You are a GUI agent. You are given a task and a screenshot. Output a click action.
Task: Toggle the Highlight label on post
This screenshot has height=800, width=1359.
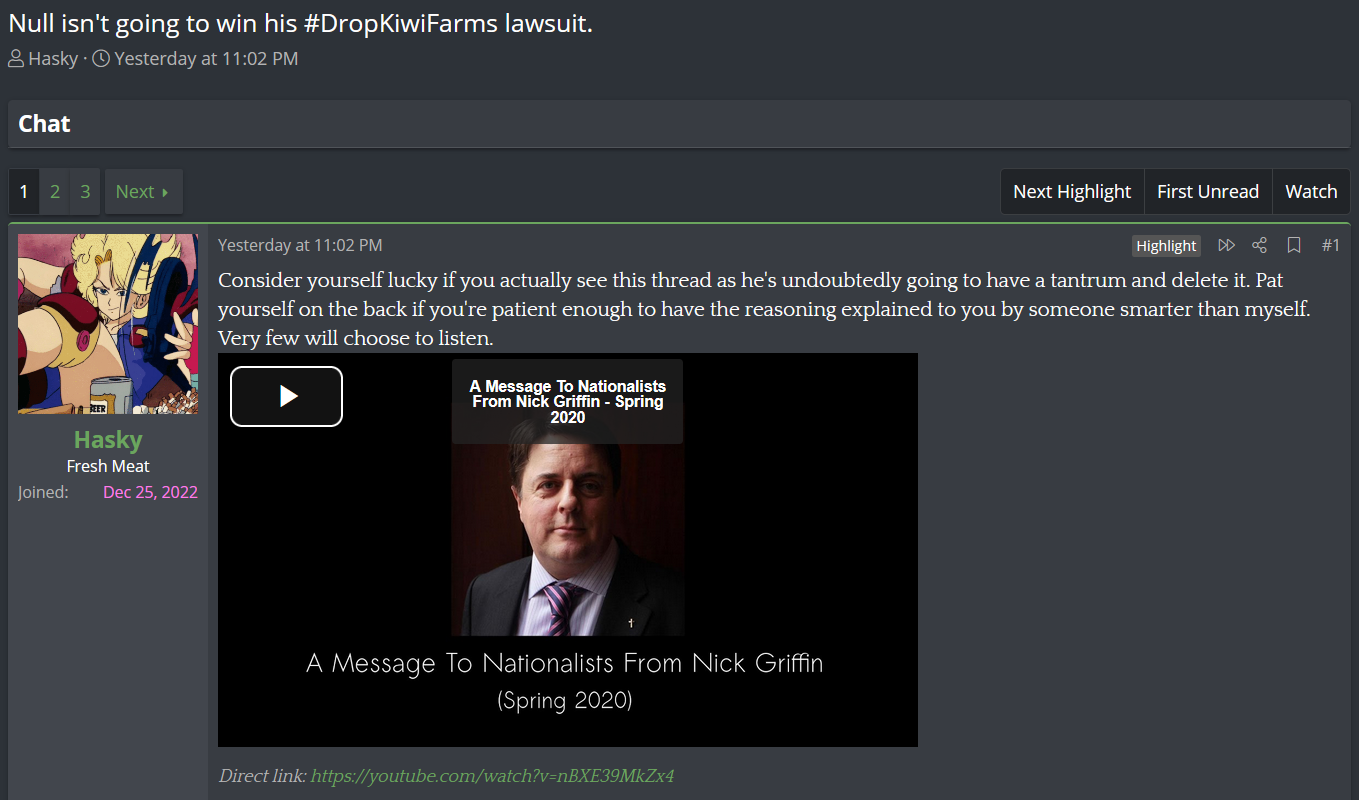pos(1166,246)
